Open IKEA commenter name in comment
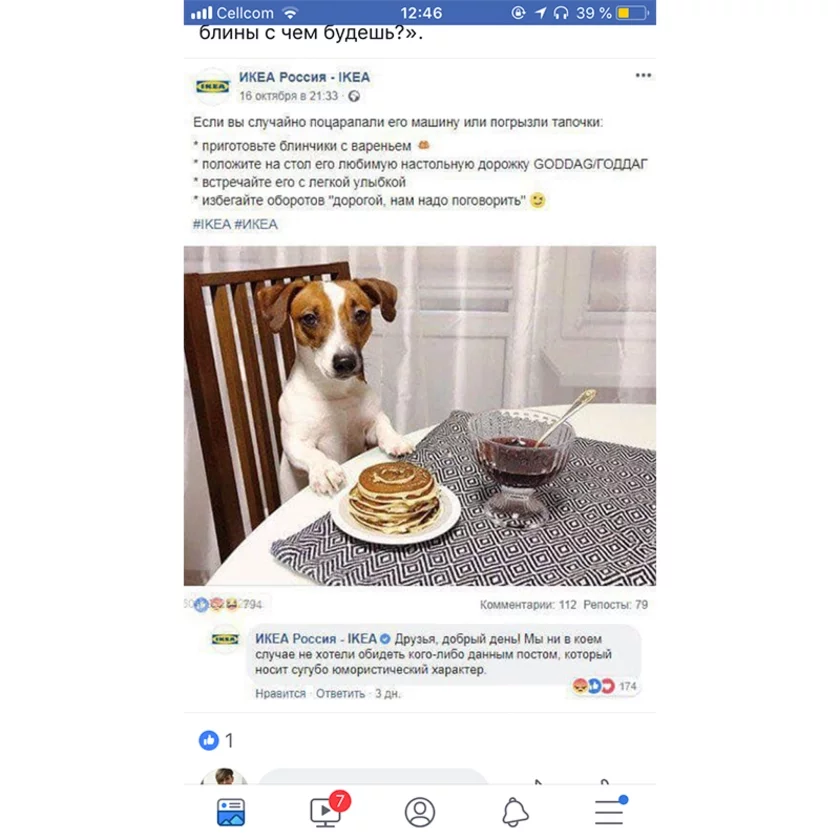 316,639
